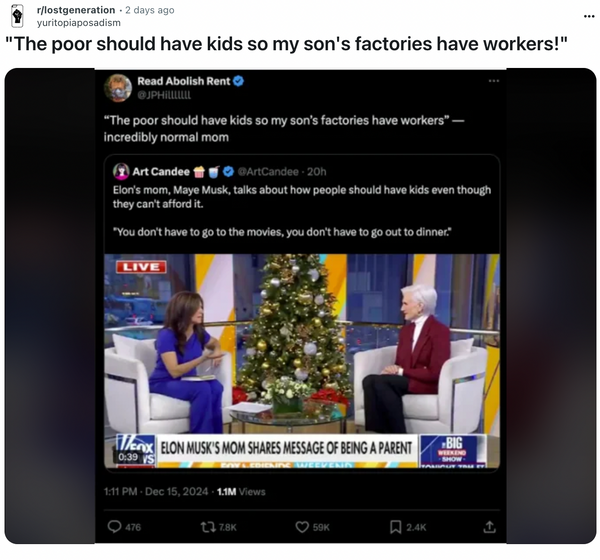Click the share upload icon on the tweet
This screenshot has height=560, width=600.
[x=489, y=527]
